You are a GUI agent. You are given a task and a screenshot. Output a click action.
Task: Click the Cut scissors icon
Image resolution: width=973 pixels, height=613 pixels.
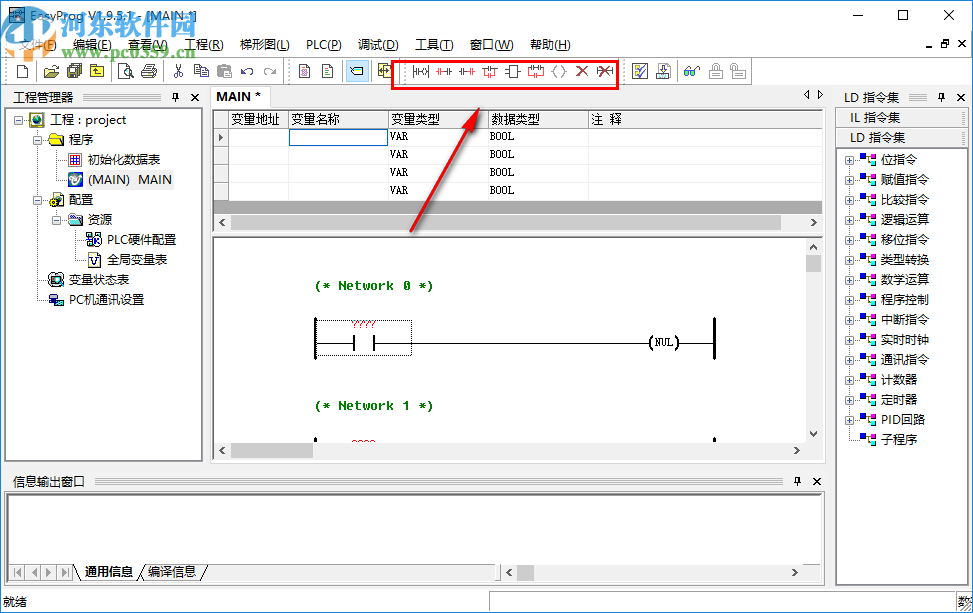[x=178, y=72]
